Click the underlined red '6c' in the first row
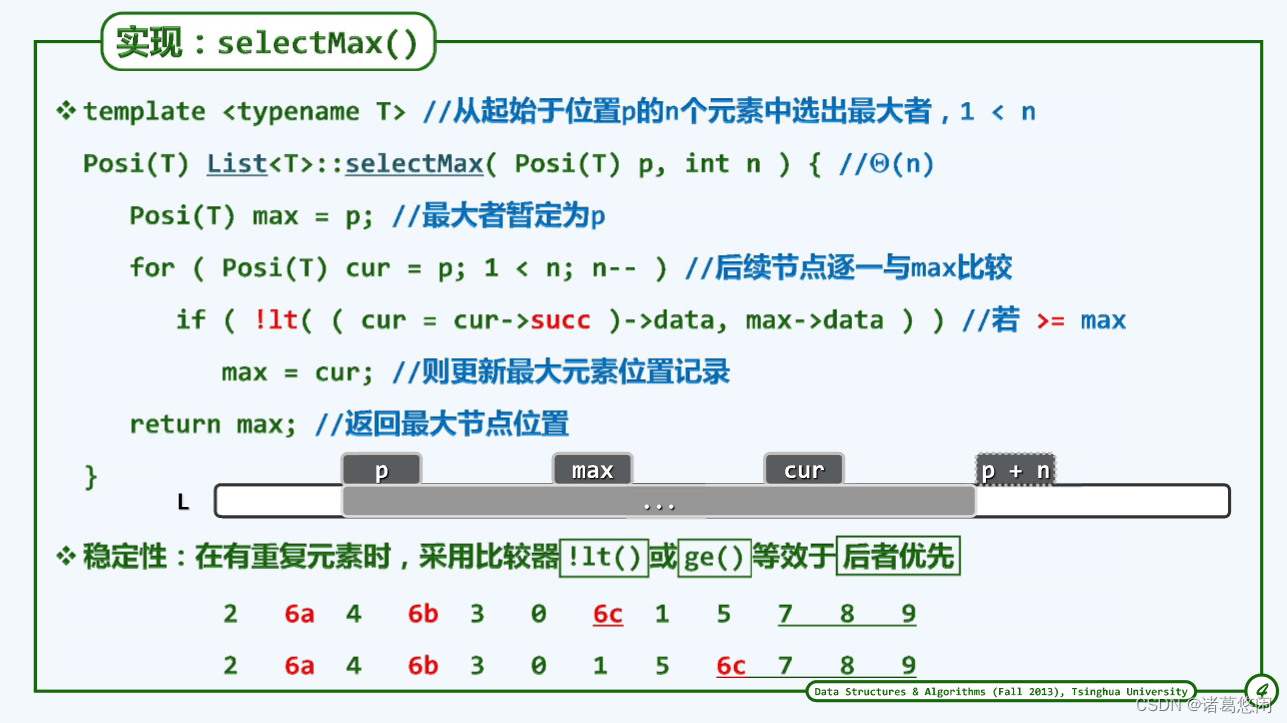Viewport: 1287px width, 723px height. pos(608,614)
